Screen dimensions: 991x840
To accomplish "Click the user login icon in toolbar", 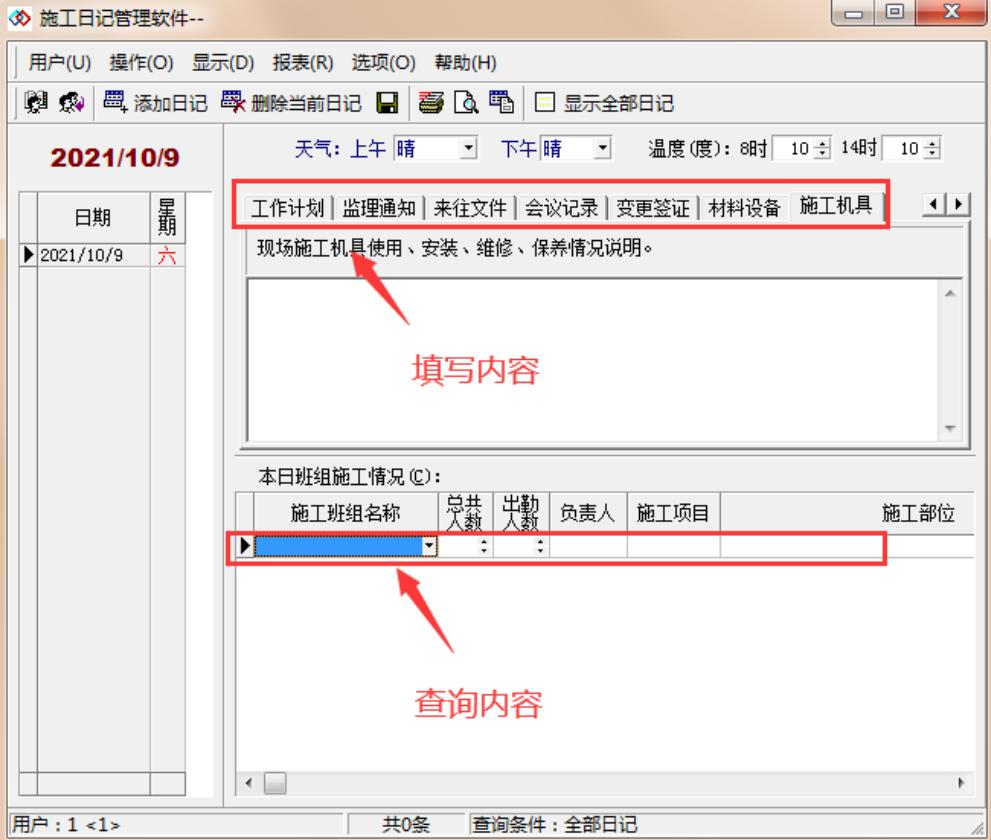I will 36,102.
